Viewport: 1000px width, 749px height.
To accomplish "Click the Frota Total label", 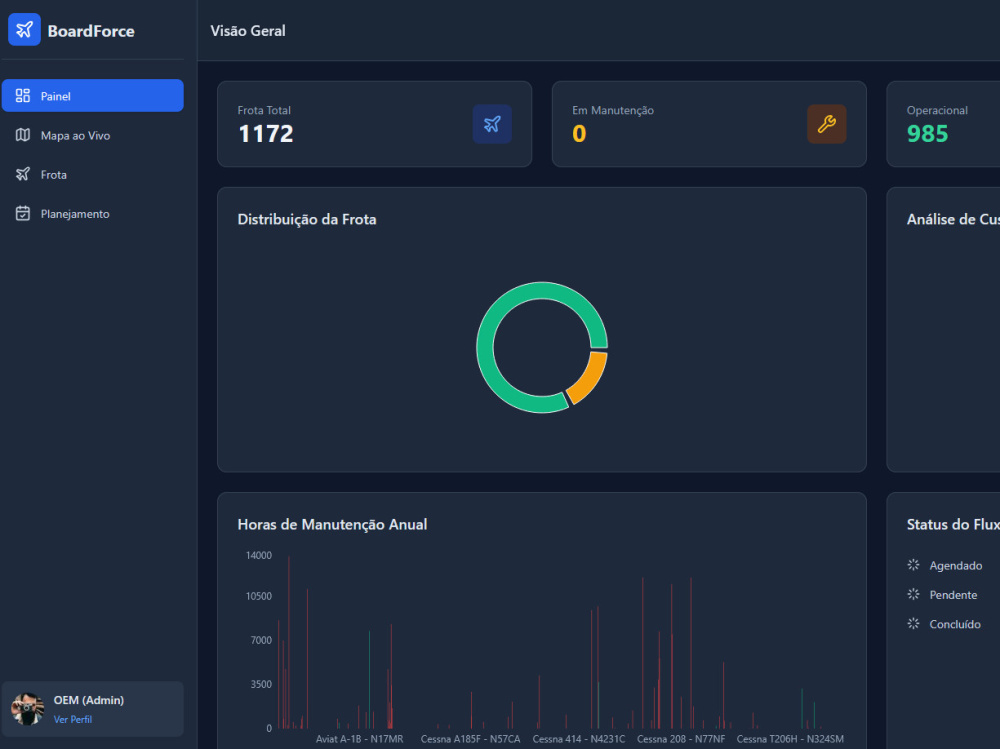I will pyautogui.click(x=264, y=110).
